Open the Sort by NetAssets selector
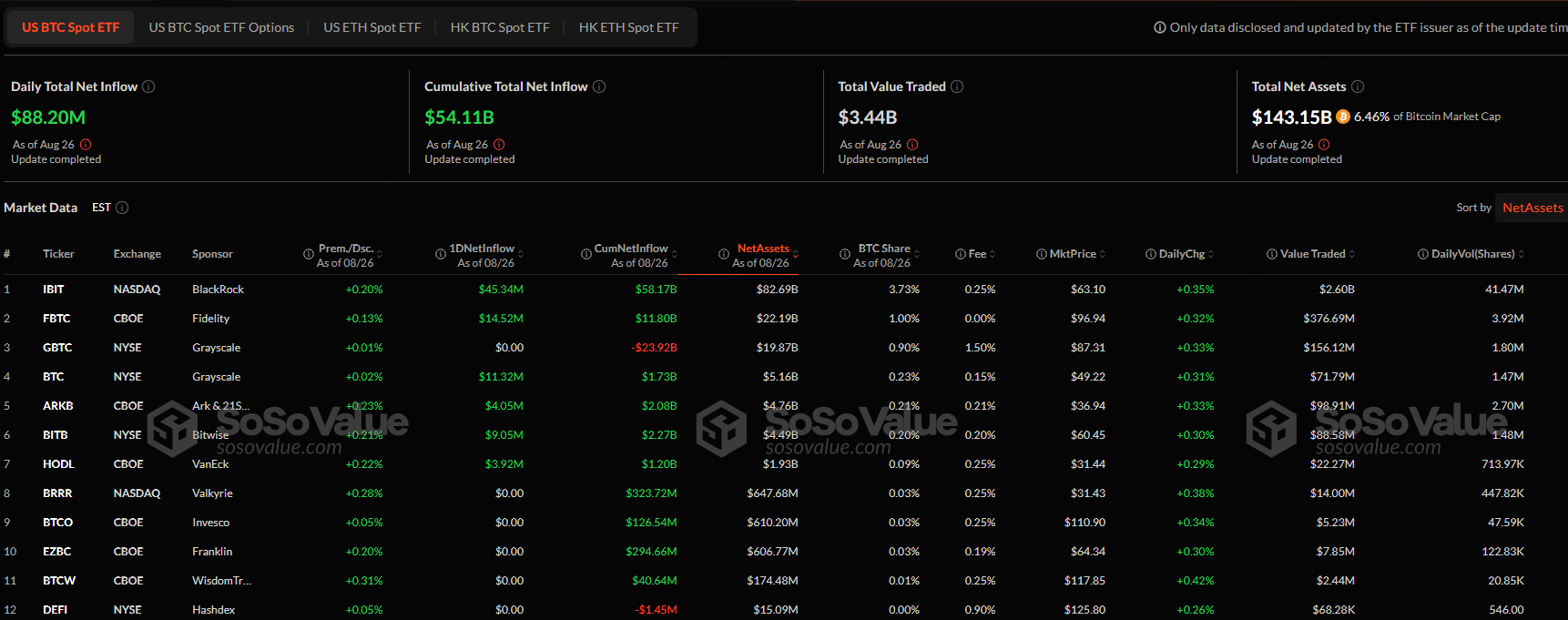 point(1532,208)
